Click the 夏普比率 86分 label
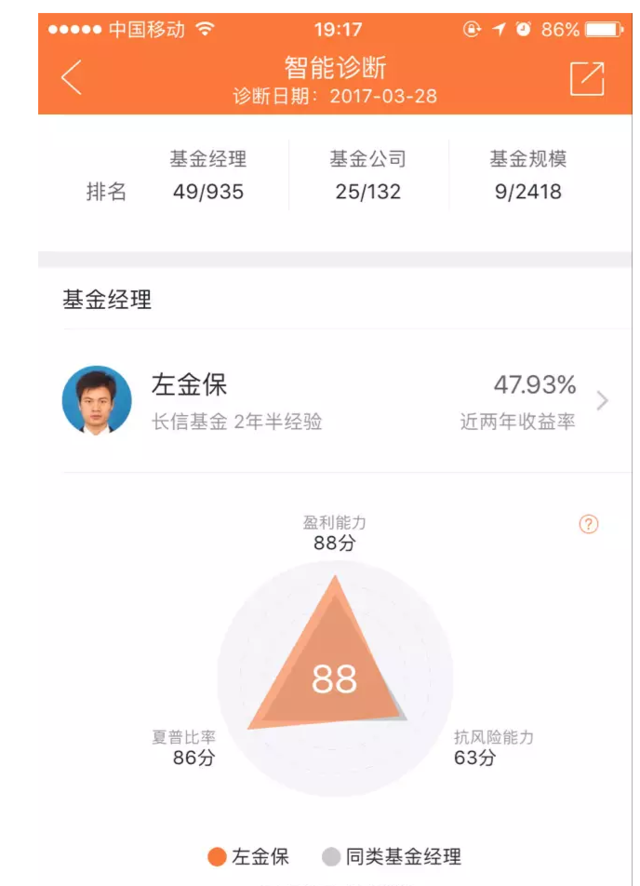Screen dimensions: 640x886 click(x=184, y=747)
